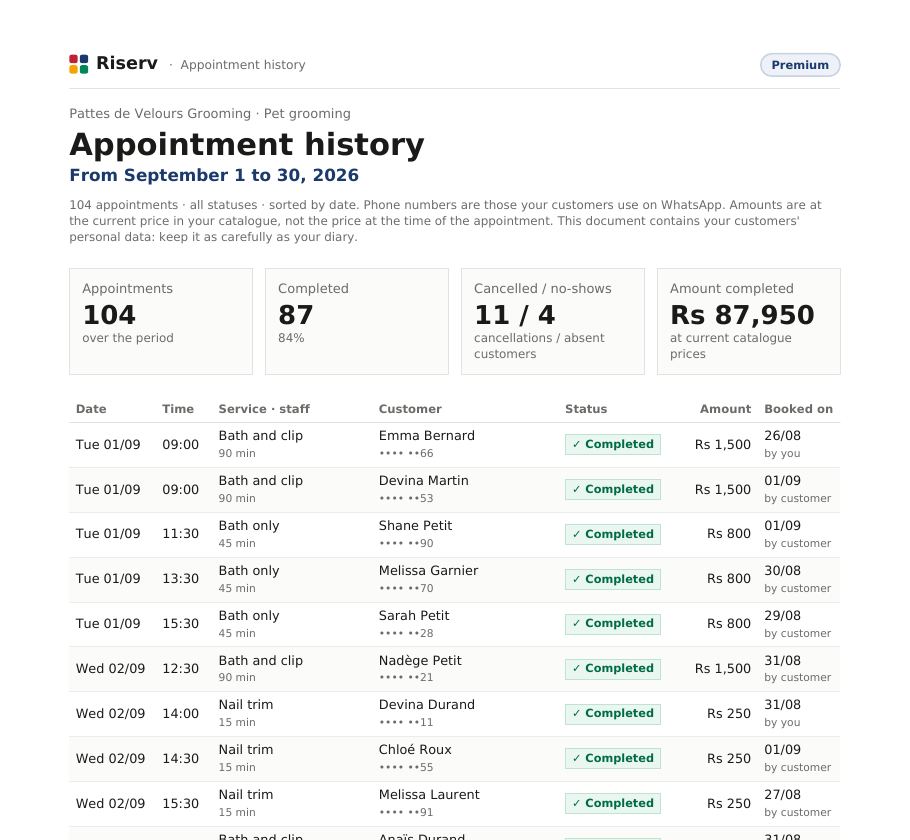Screen dimensions: 910x840
Task: Click booked-on date 30/08
Action: (x=782, y=571)
